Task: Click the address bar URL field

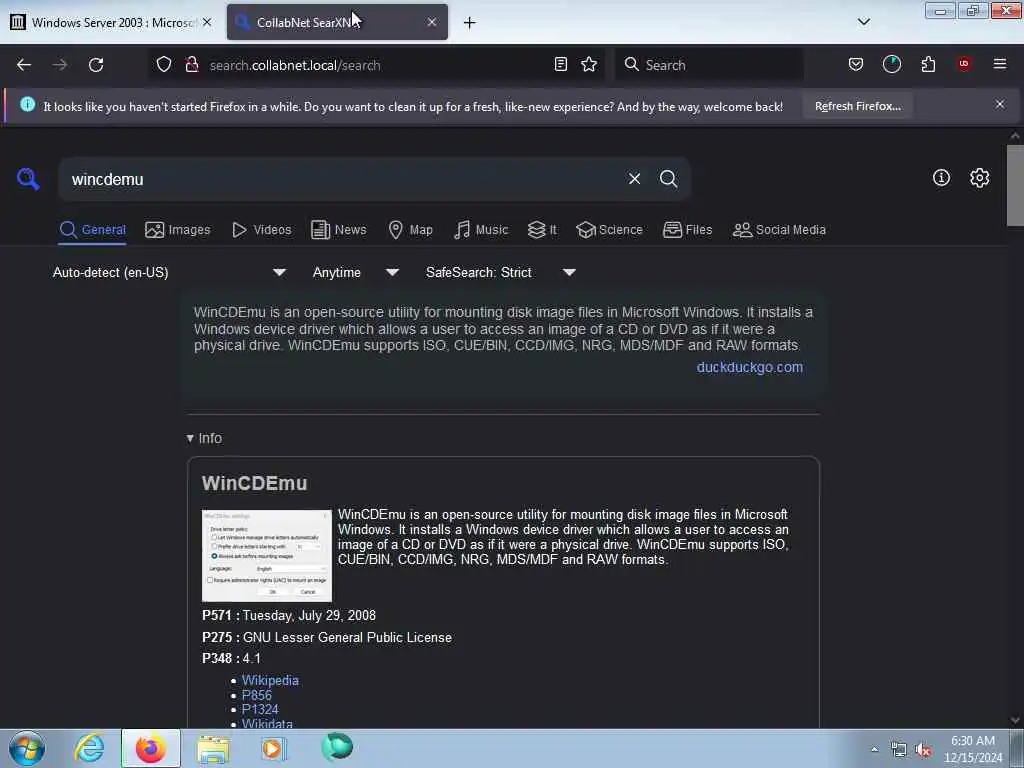Action: pyautogui.click(x=376, y=65)
